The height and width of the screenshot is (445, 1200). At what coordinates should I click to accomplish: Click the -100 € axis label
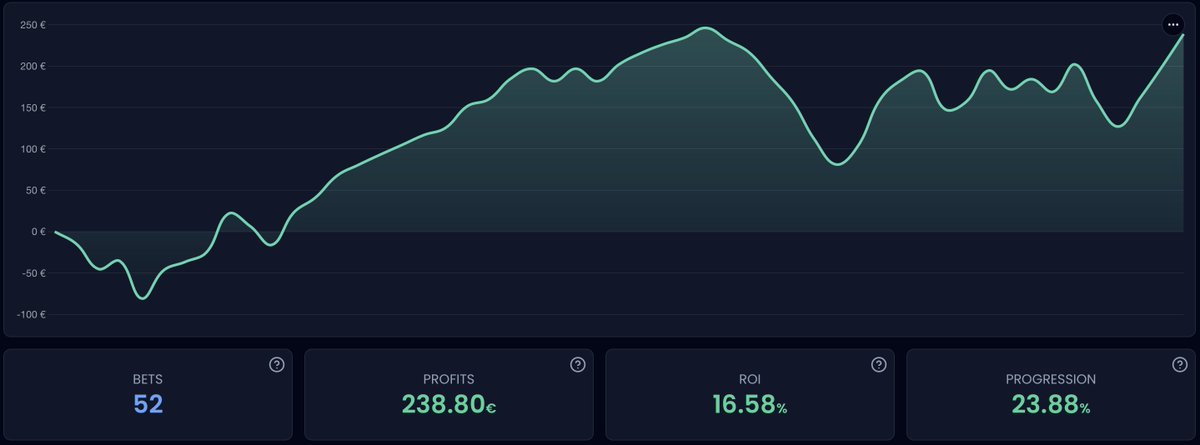point(31,314)
